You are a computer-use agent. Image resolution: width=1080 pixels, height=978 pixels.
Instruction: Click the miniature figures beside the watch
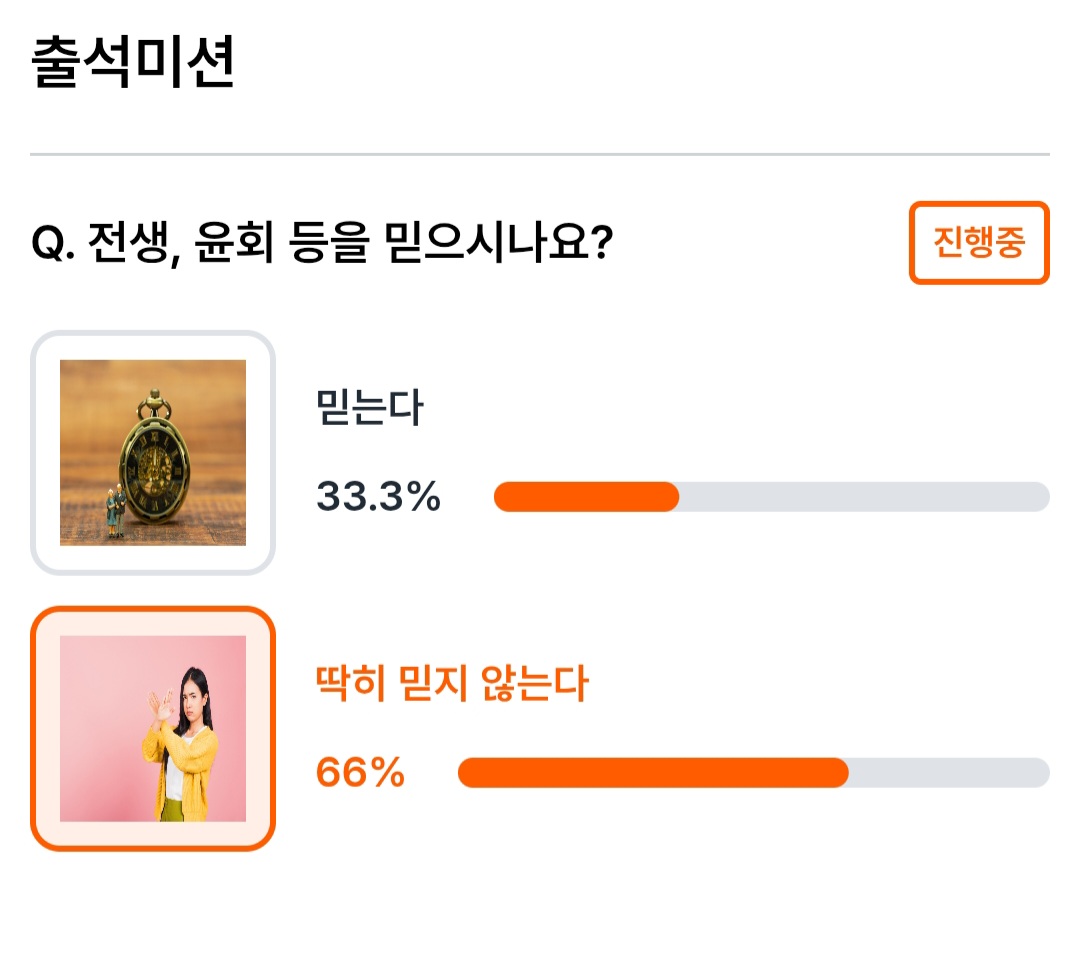click(115, 510)
